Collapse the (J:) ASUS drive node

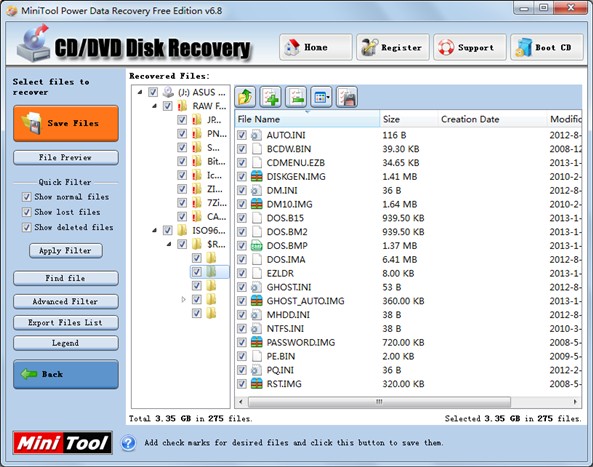click(x=140, y=92)
